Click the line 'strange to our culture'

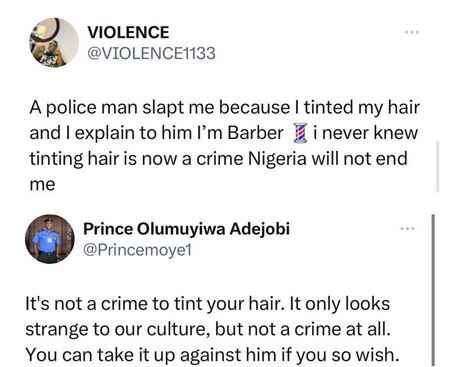(x=118, y=329)
